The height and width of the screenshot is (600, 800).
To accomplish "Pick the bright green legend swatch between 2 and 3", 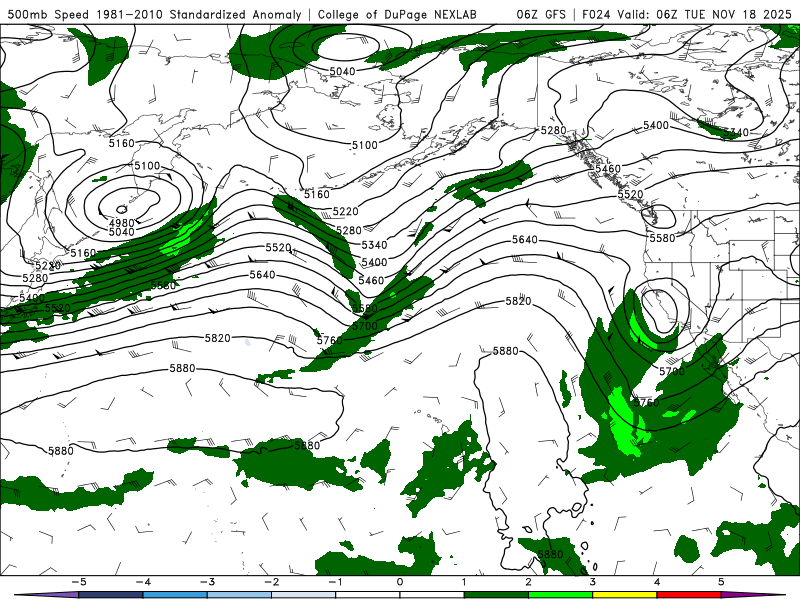I will point(561,595).
